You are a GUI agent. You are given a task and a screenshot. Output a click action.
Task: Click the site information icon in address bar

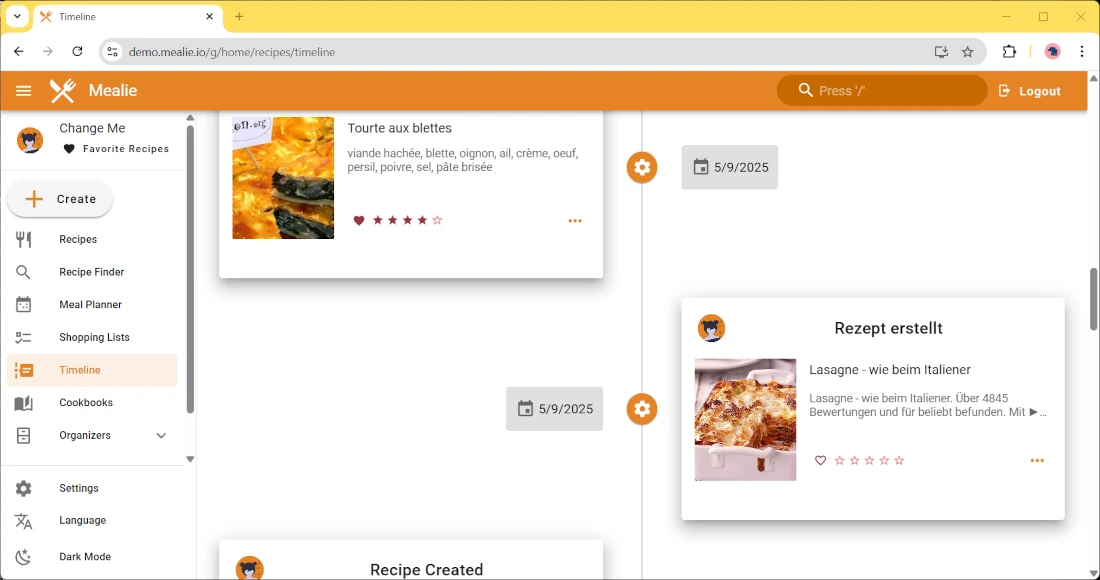click(x=112, y=52)
